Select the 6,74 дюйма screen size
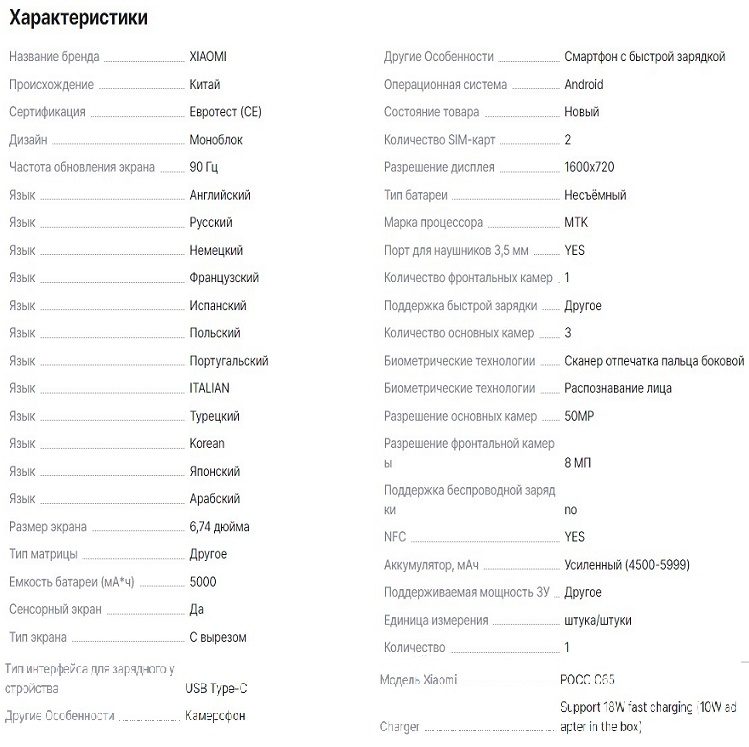 click(219, 526)
